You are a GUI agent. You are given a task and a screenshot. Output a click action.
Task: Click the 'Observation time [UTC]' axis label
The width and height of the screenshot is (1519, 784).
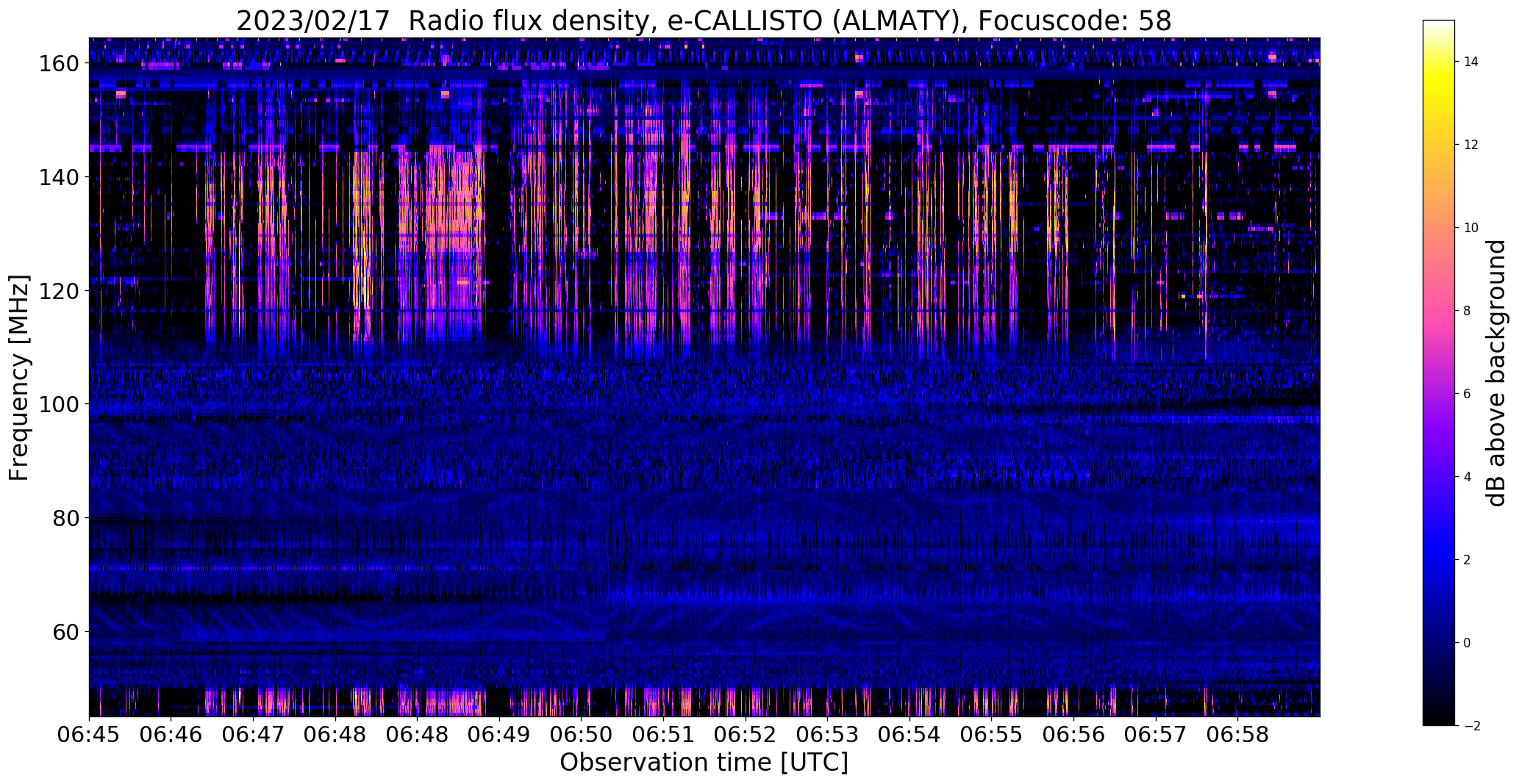704,763
